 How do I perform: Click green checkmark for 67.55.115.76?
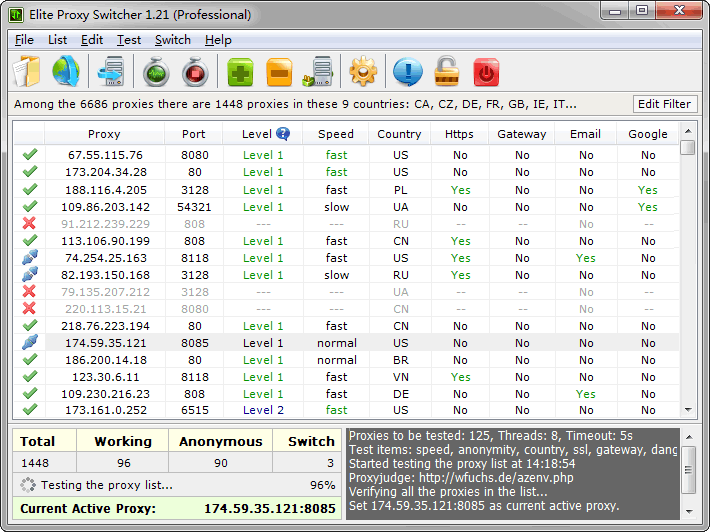pos(30,155)
